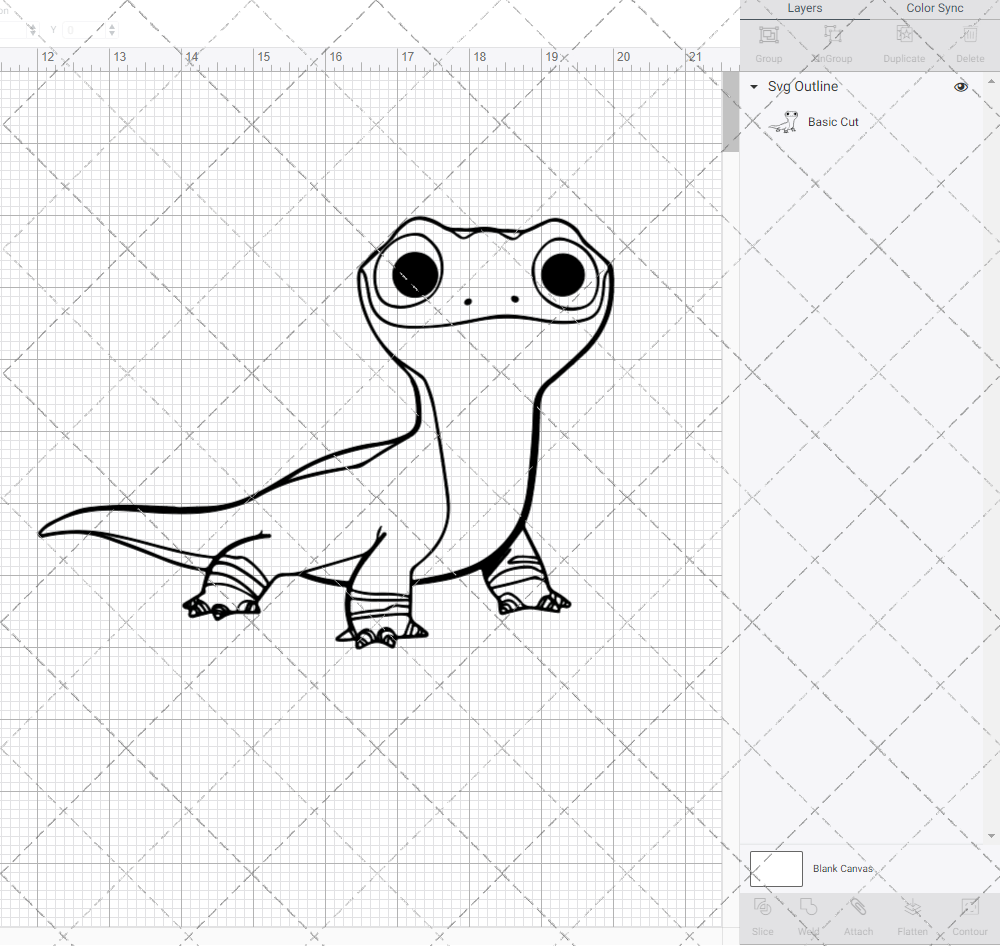Open the Layers tab
This screenshot has height=946, width=1000.
(804, 8)
